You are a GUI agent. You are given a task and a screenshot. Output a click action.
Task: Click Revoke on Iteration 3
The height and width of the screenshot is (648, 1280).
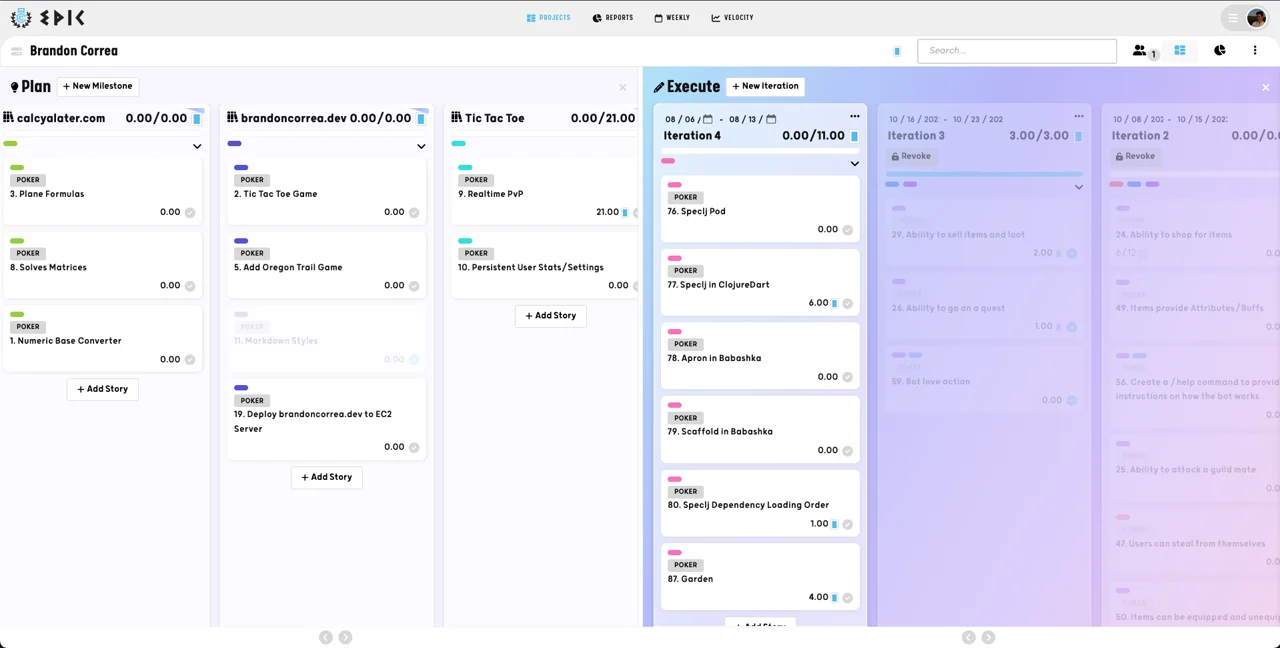pyautogui.click(x=910, y=156)
